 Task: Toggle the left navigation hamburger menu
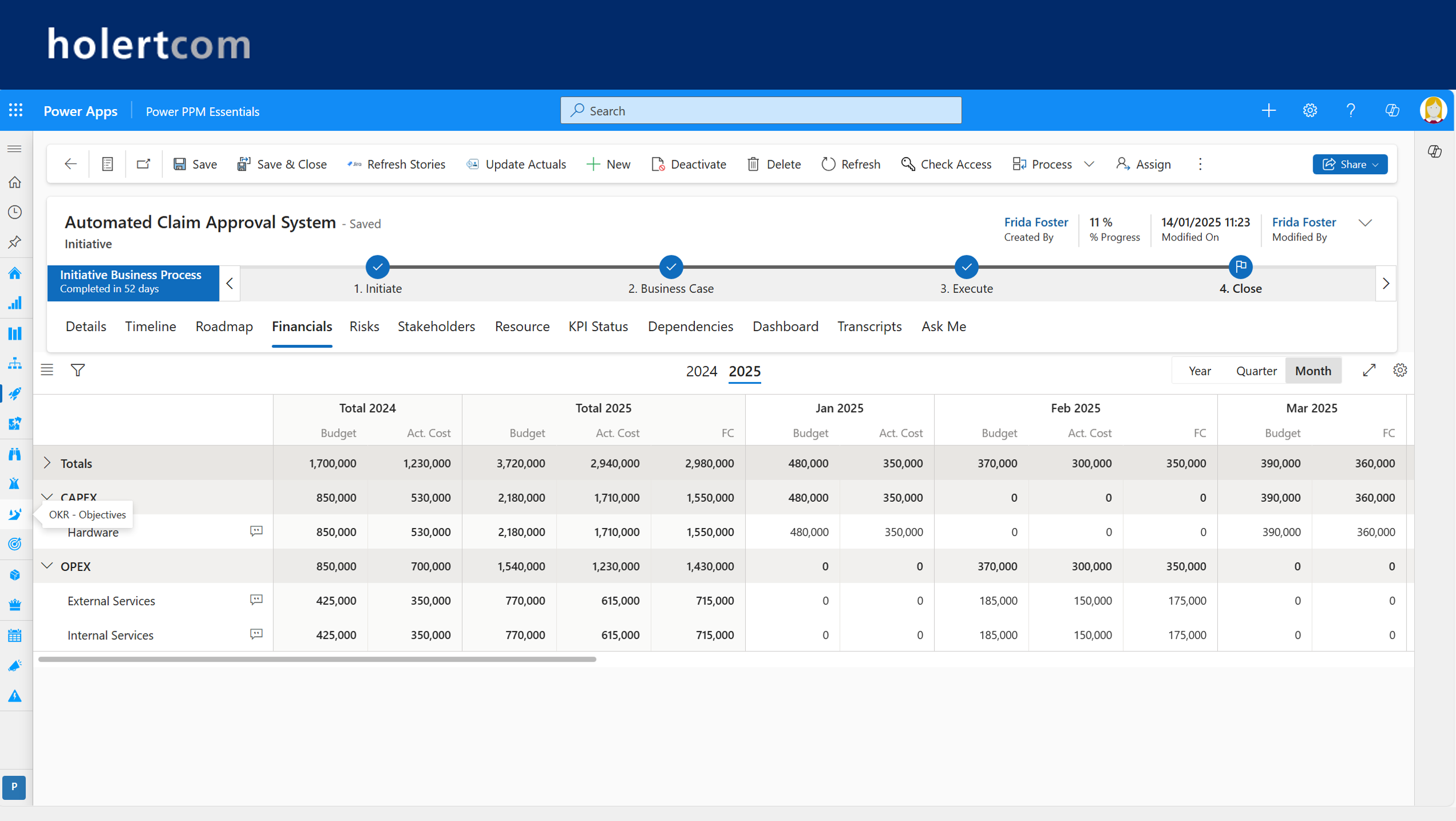pyautogui.click(x=15, y=149)
